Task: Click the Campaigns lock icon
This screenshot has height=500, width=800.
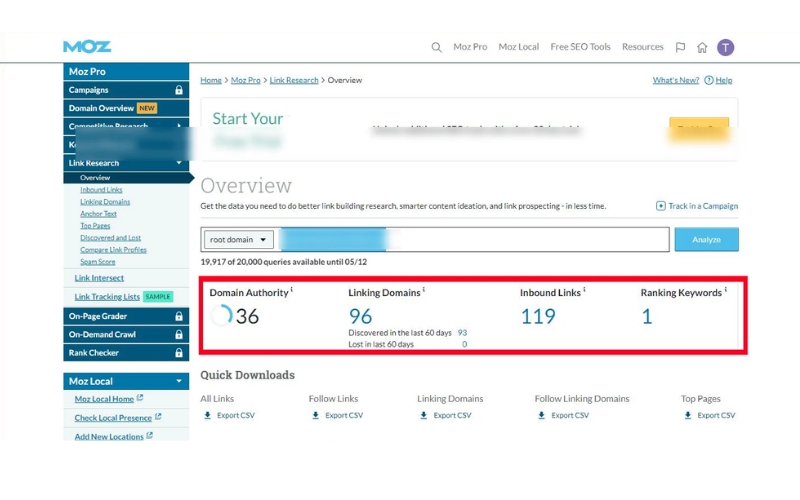Action: [179, 90]
